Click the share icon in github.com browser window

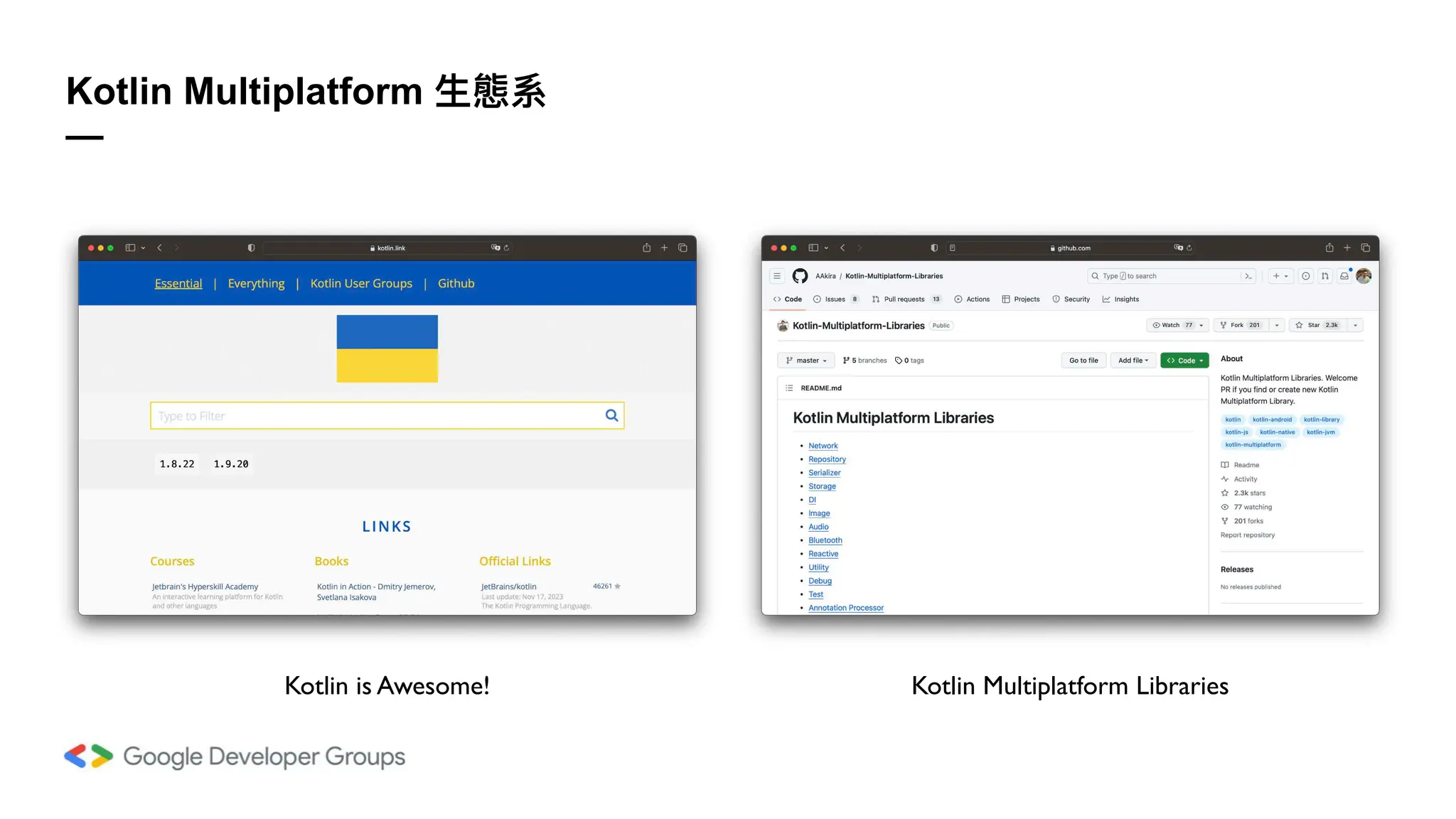tap(1329, 247)
